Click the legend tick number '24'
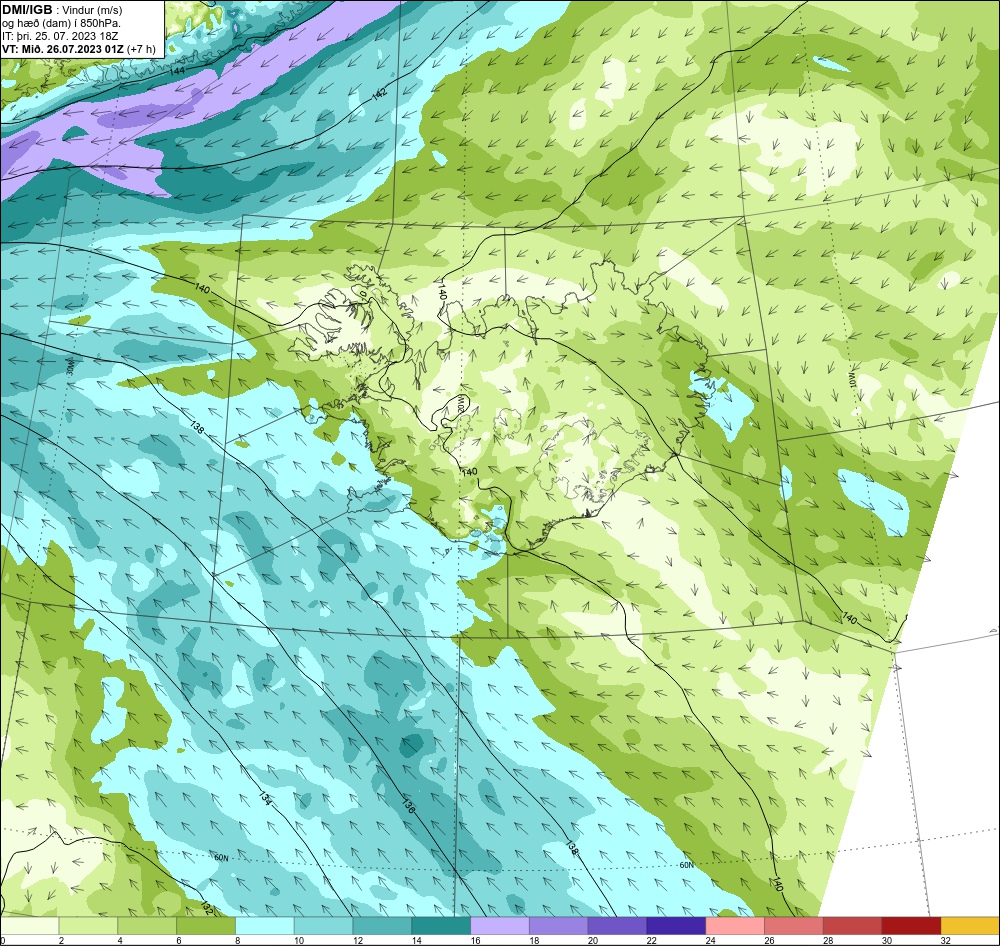 click(x=710, y=940)
